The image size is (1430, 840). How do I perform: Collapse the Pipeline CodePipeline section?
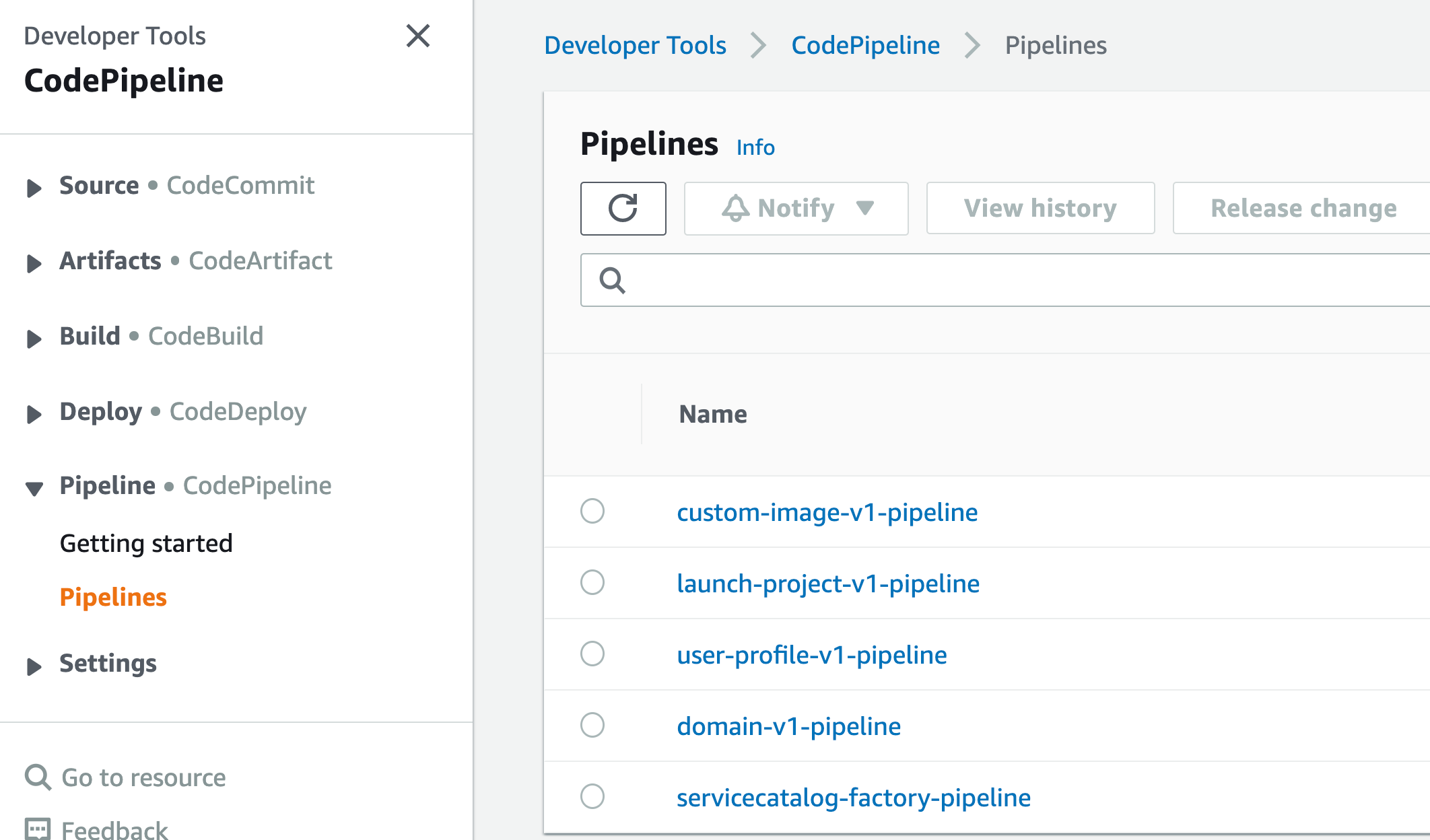[x=34, y=488]
